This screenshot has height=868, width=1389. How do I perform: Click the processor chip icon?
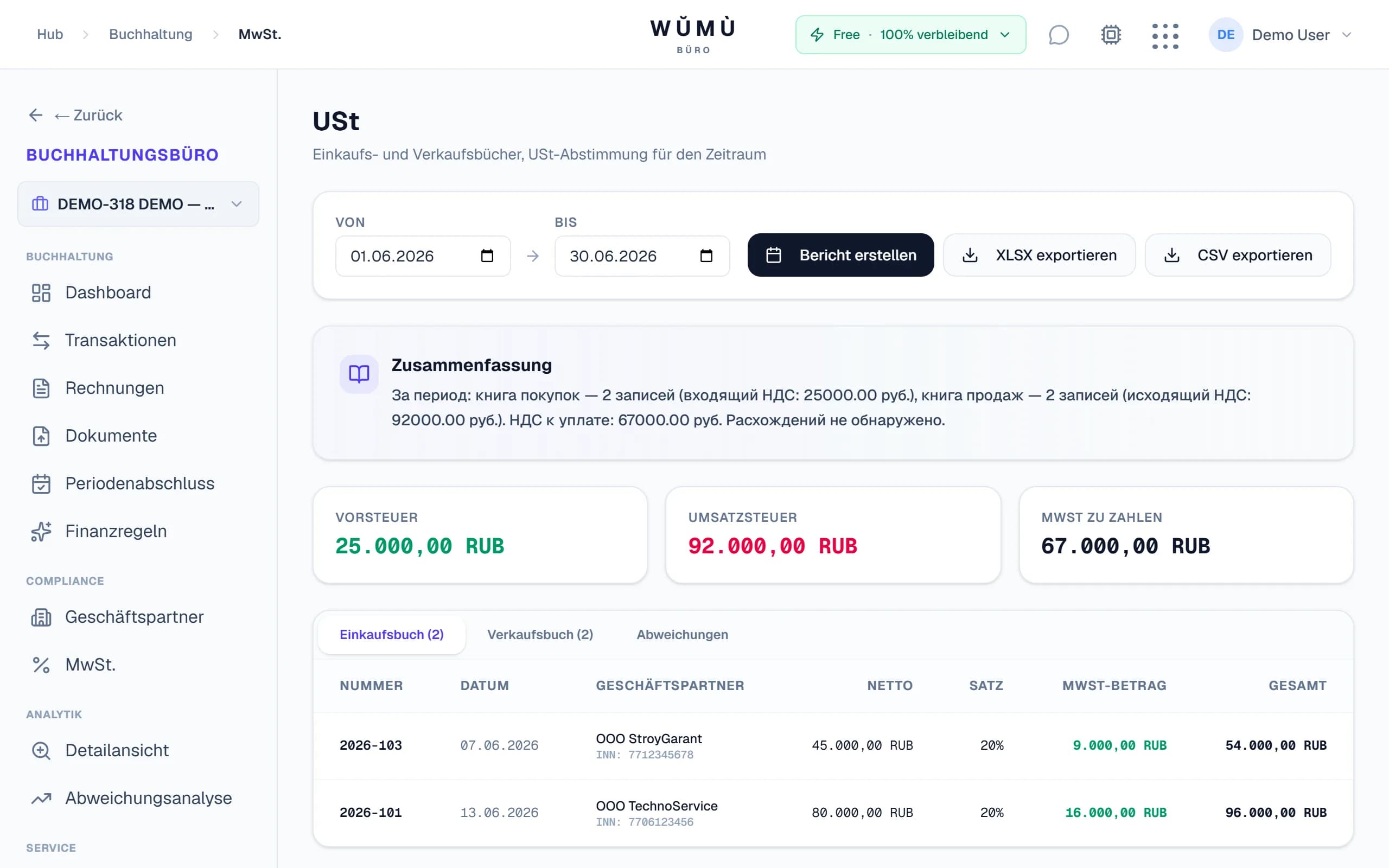click(1111, 35)
